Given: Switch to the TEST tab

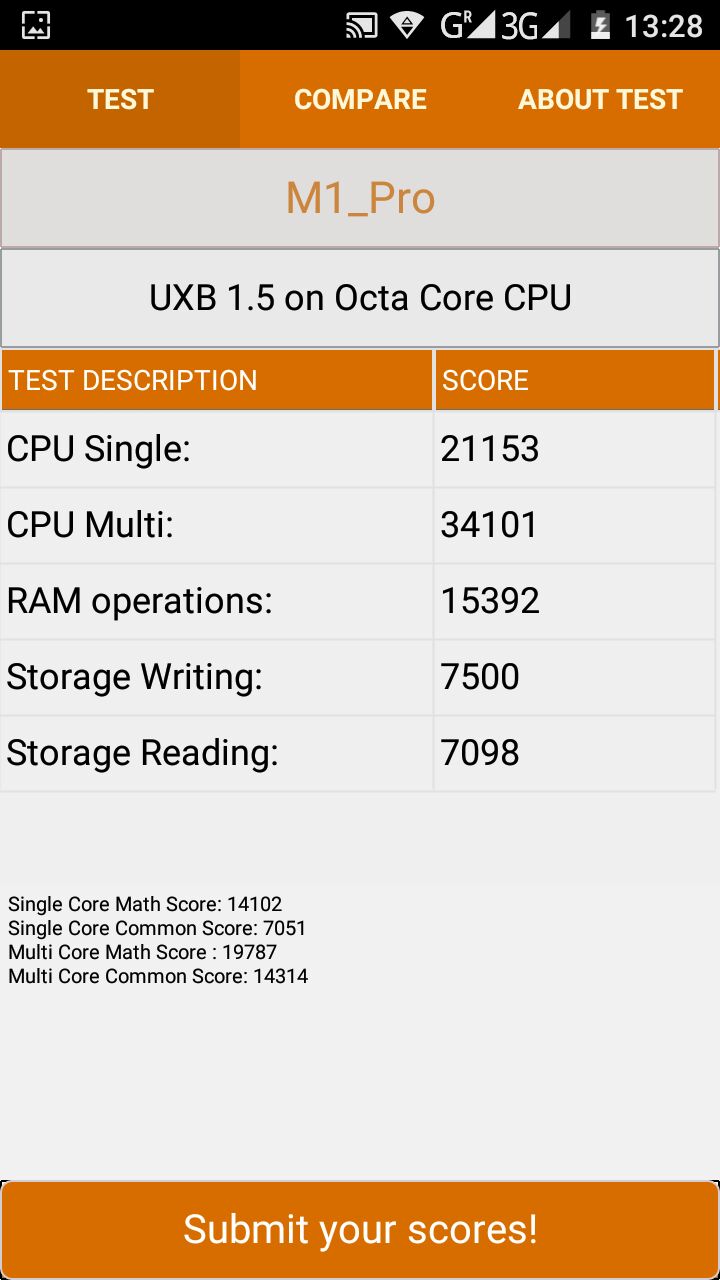Looking at the screenshot, I should point(120,99).
